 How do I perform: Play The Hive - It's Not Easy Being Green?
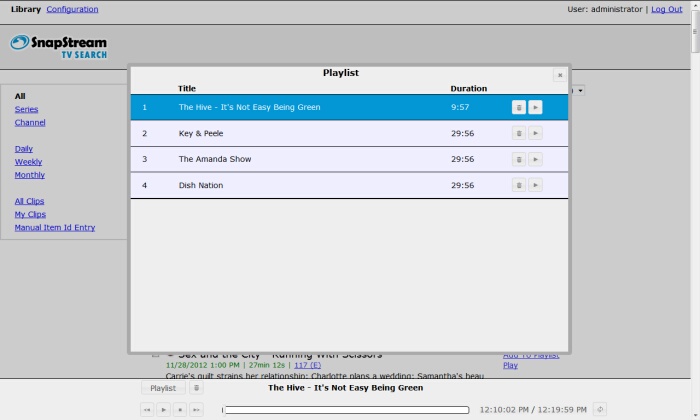[x=535, y=108]
